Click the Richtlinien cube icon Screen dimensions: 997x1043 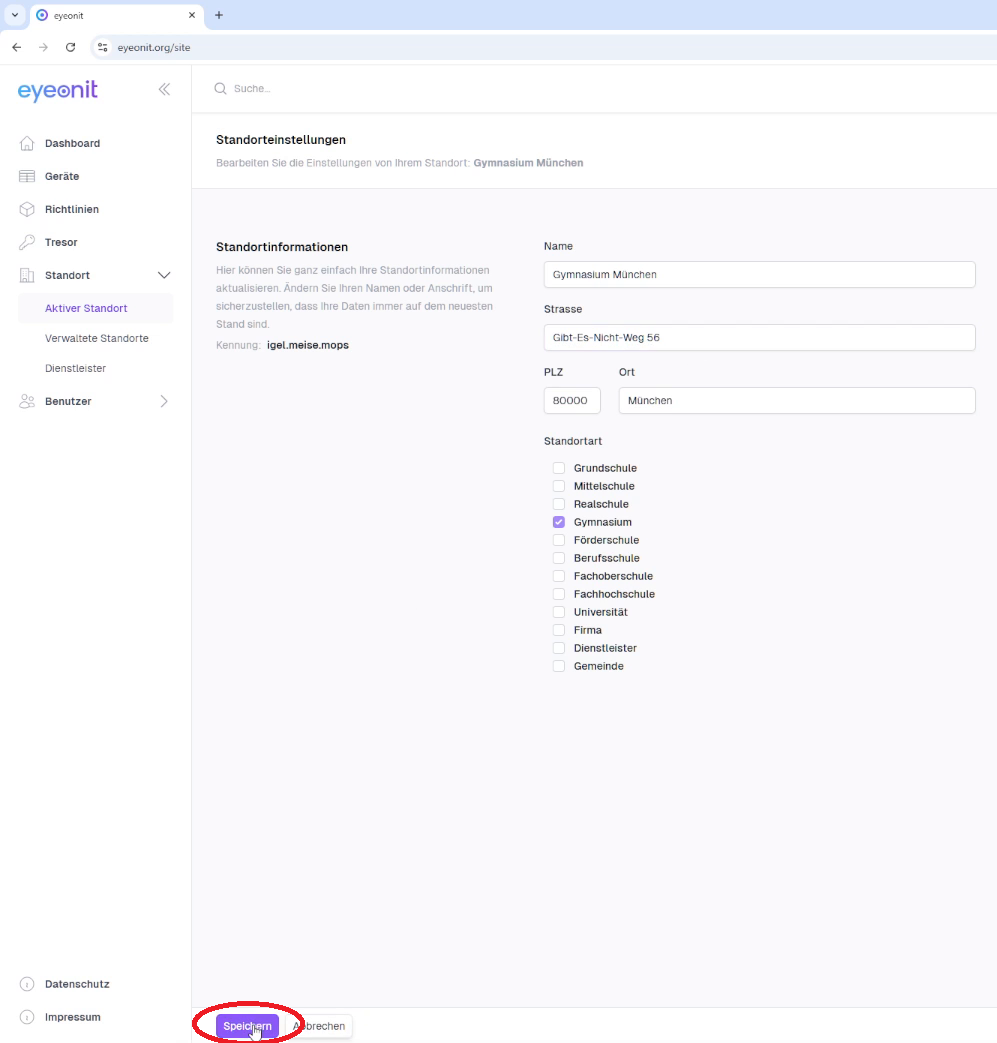27,209
